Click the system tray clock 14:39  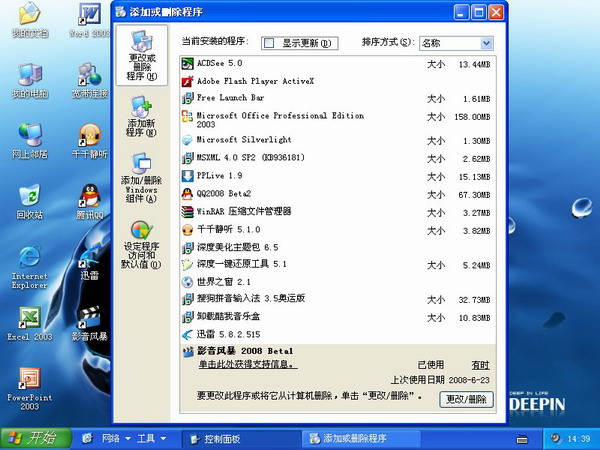(x=579, y=439)
